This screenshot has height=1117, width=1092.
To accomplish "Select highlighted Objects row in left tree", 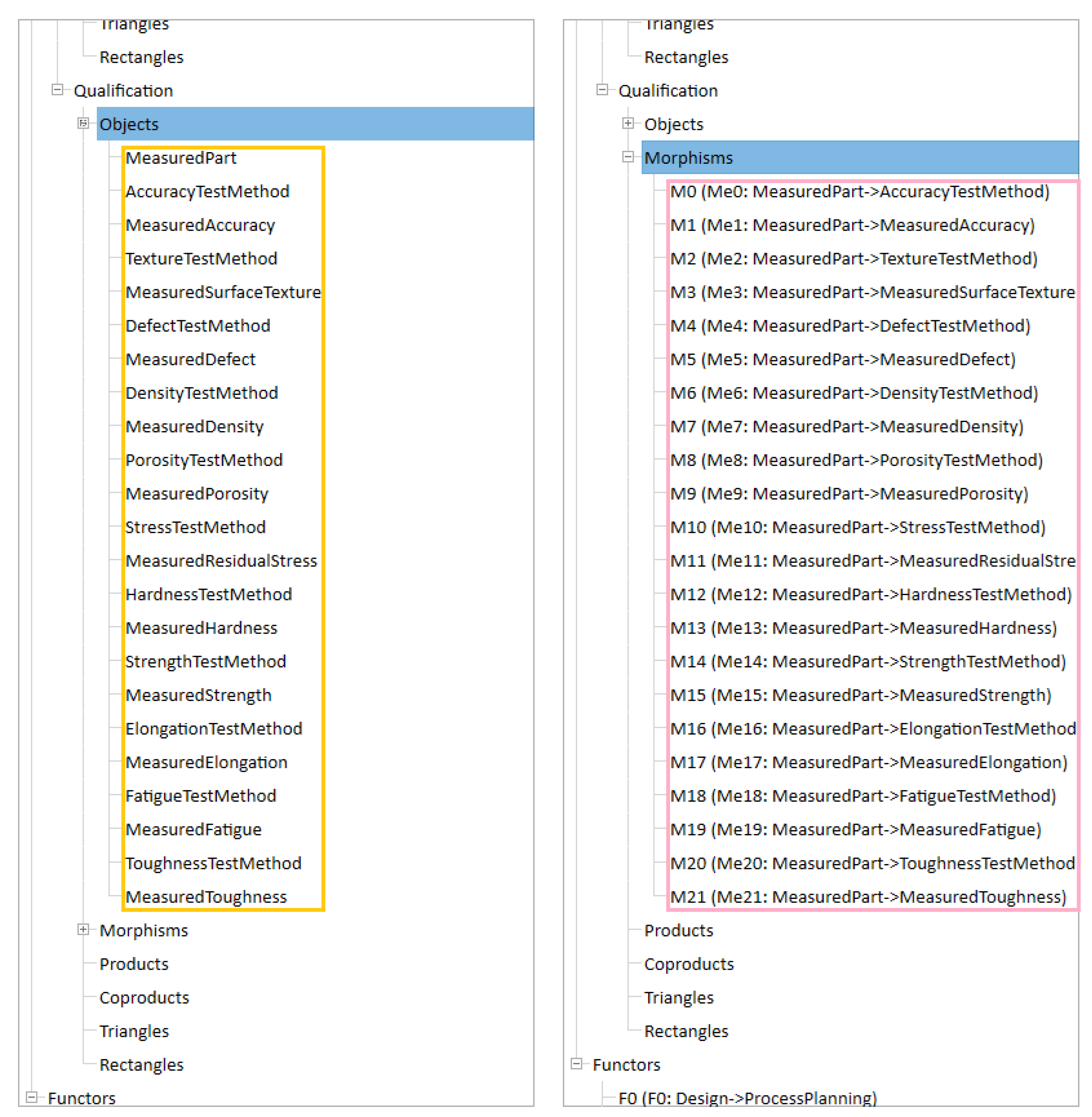I will (128, 124).
